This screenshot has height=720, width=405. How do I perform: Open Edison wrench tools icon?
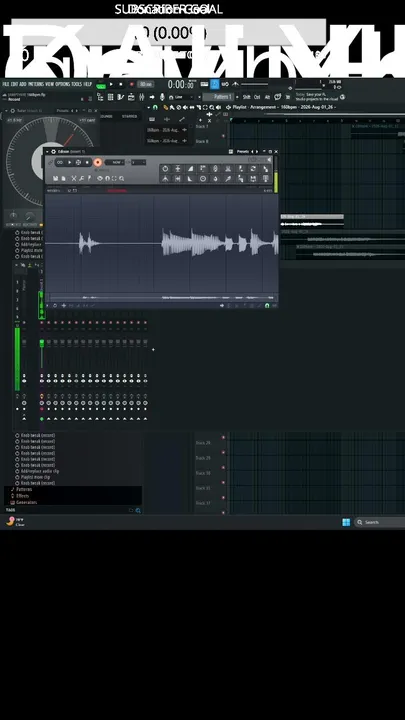[81, 179]
